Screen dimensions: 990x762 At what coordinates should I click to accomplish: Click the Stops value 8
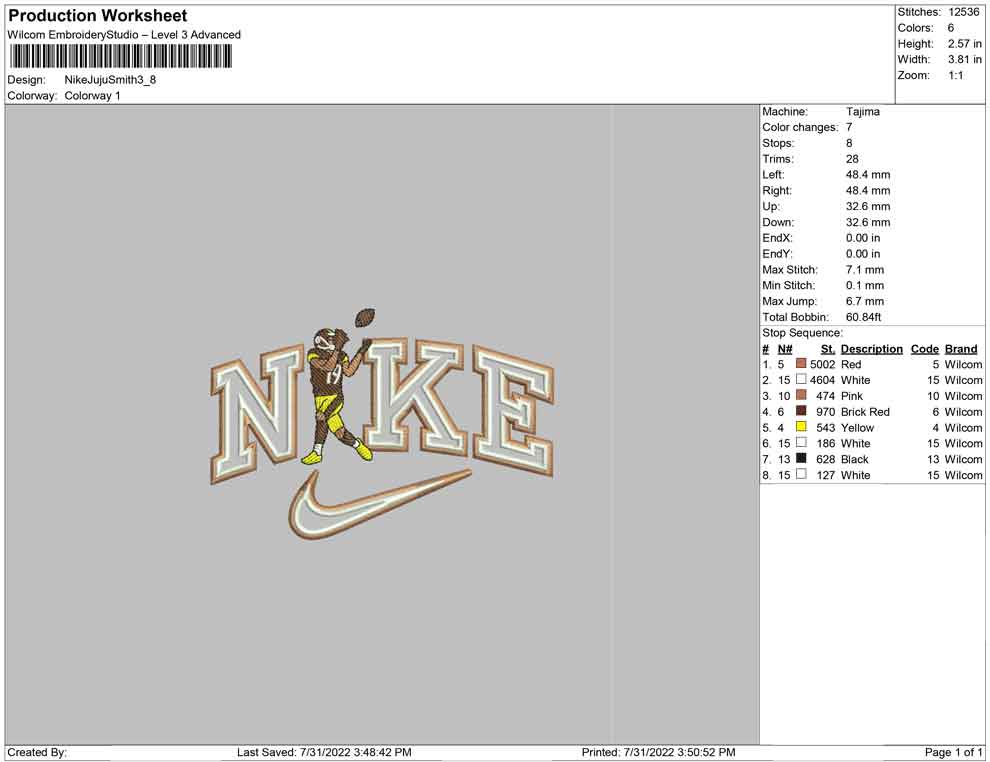849,143
